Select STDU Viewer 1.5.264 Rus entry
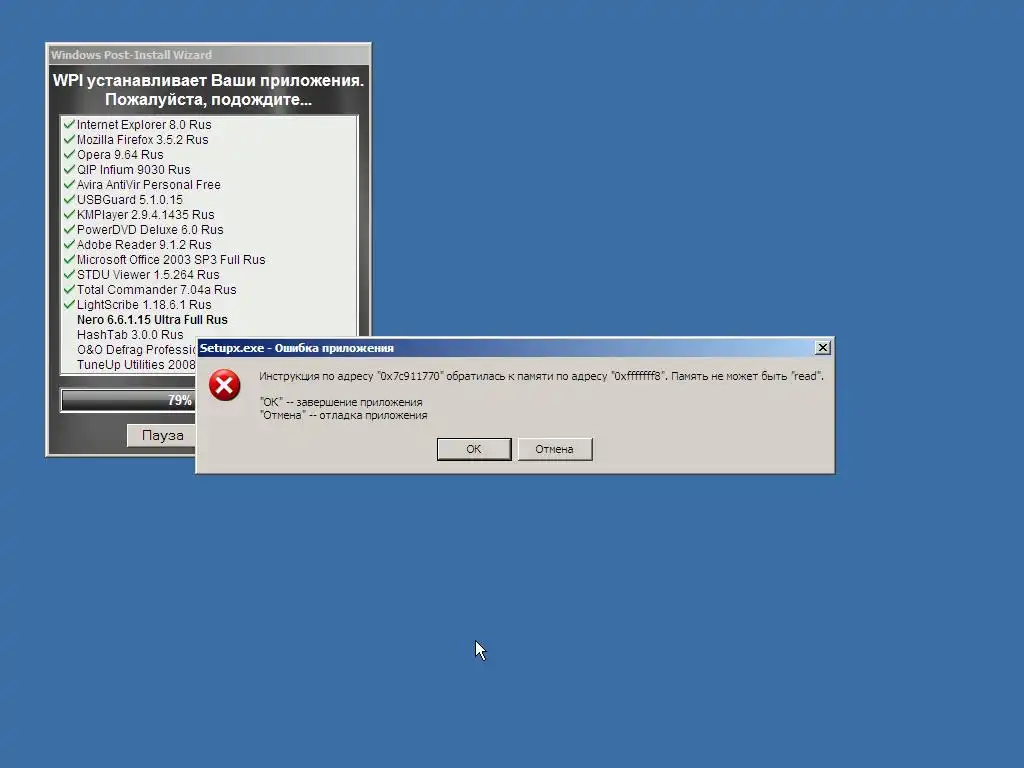The image size is (1024, 768). tap(148, 275)
